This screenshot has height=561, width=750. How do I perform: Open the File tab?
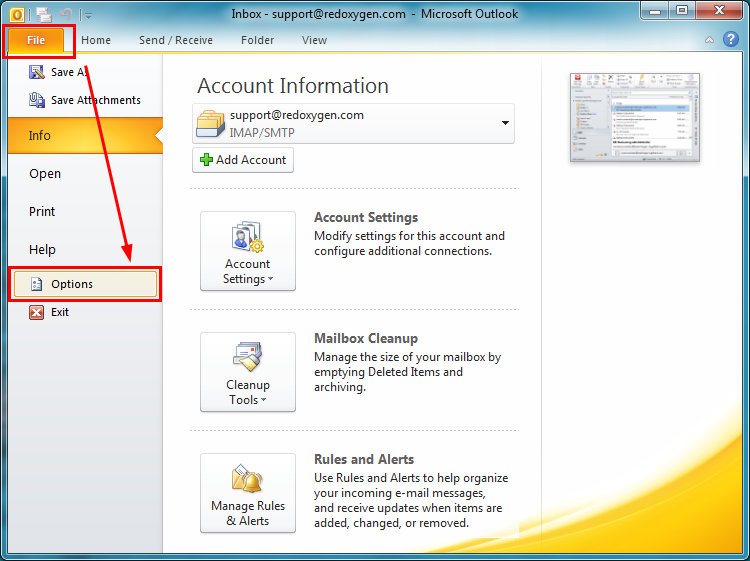click(x=36, y=40)
